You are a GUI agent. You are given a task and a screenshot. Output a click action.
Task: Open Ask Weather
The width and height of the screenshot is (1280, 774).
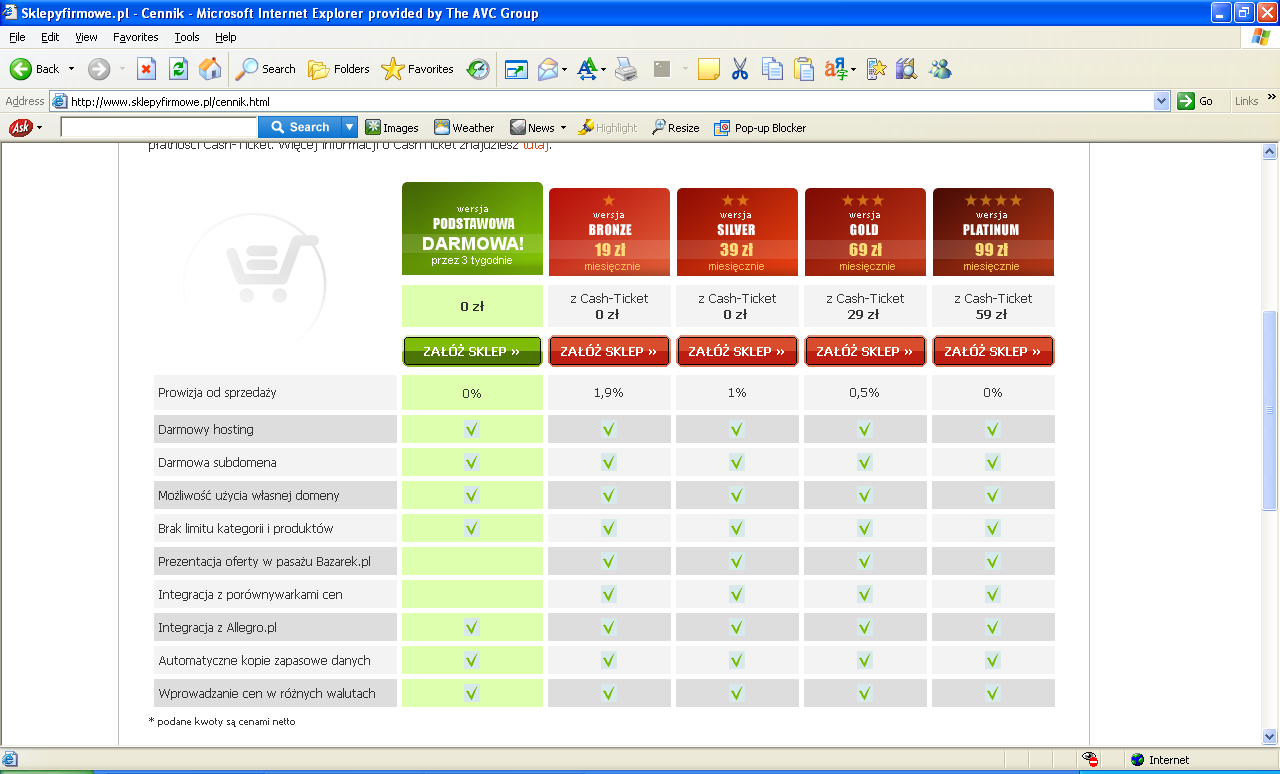point(464,127)
